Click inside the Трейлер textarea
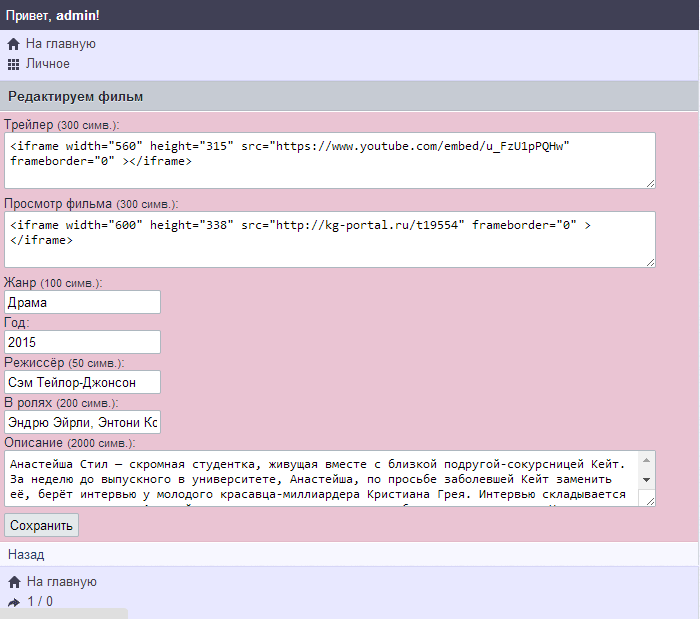700x619 pixels. 329,160
